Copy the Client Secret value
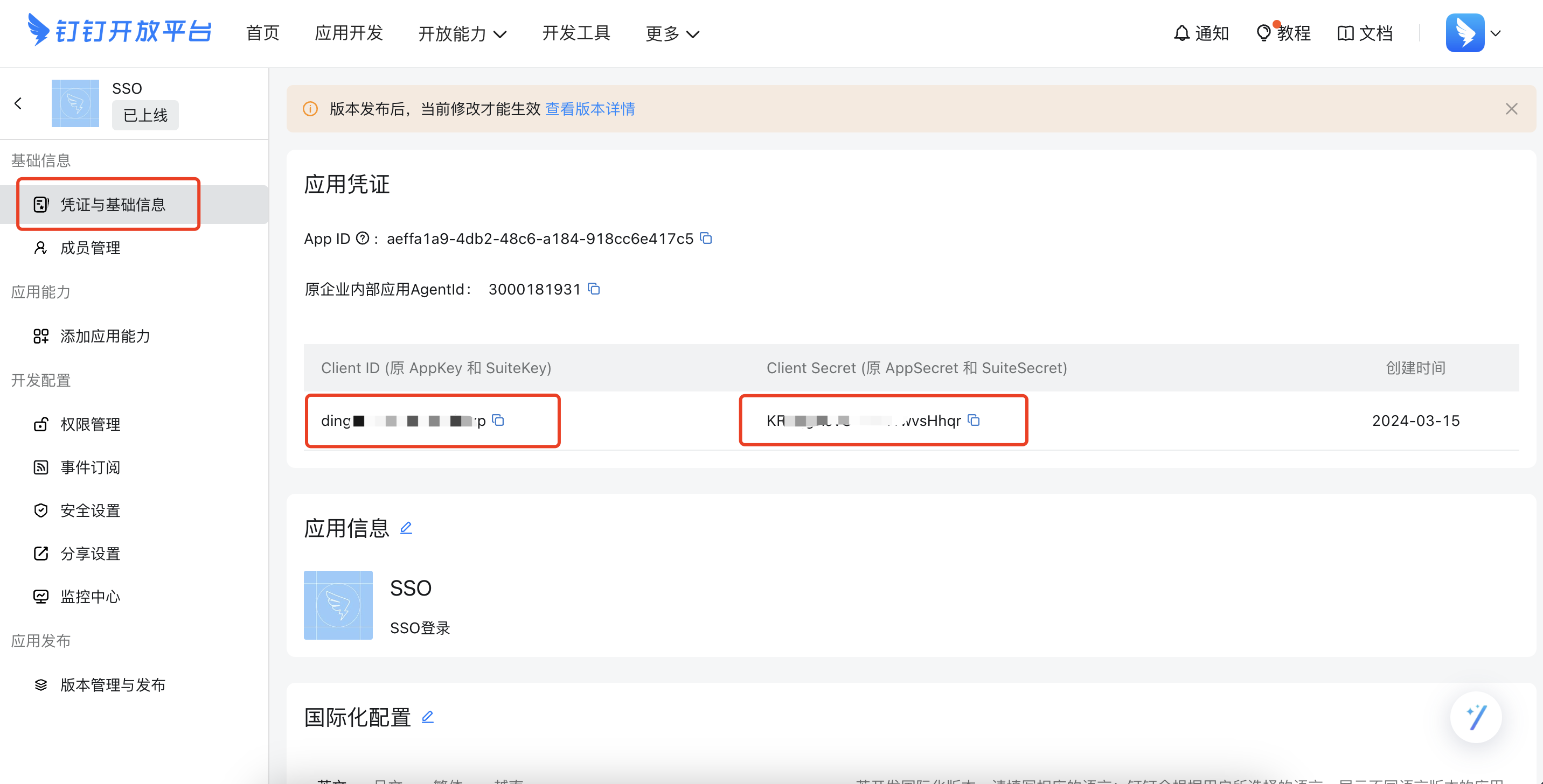Screen dimensions: 1543x784 tap(974, 420)
